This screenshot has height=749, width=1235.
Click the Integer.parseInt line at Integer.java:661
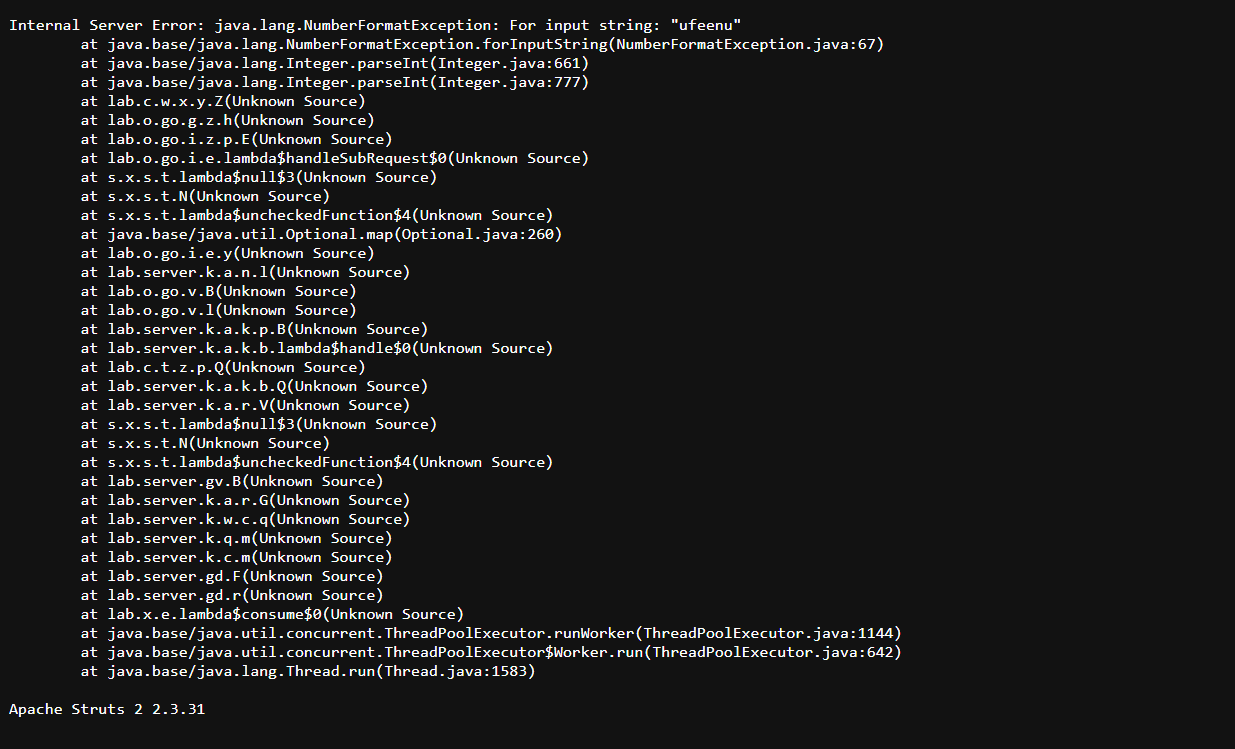click(x=335, y=63)
